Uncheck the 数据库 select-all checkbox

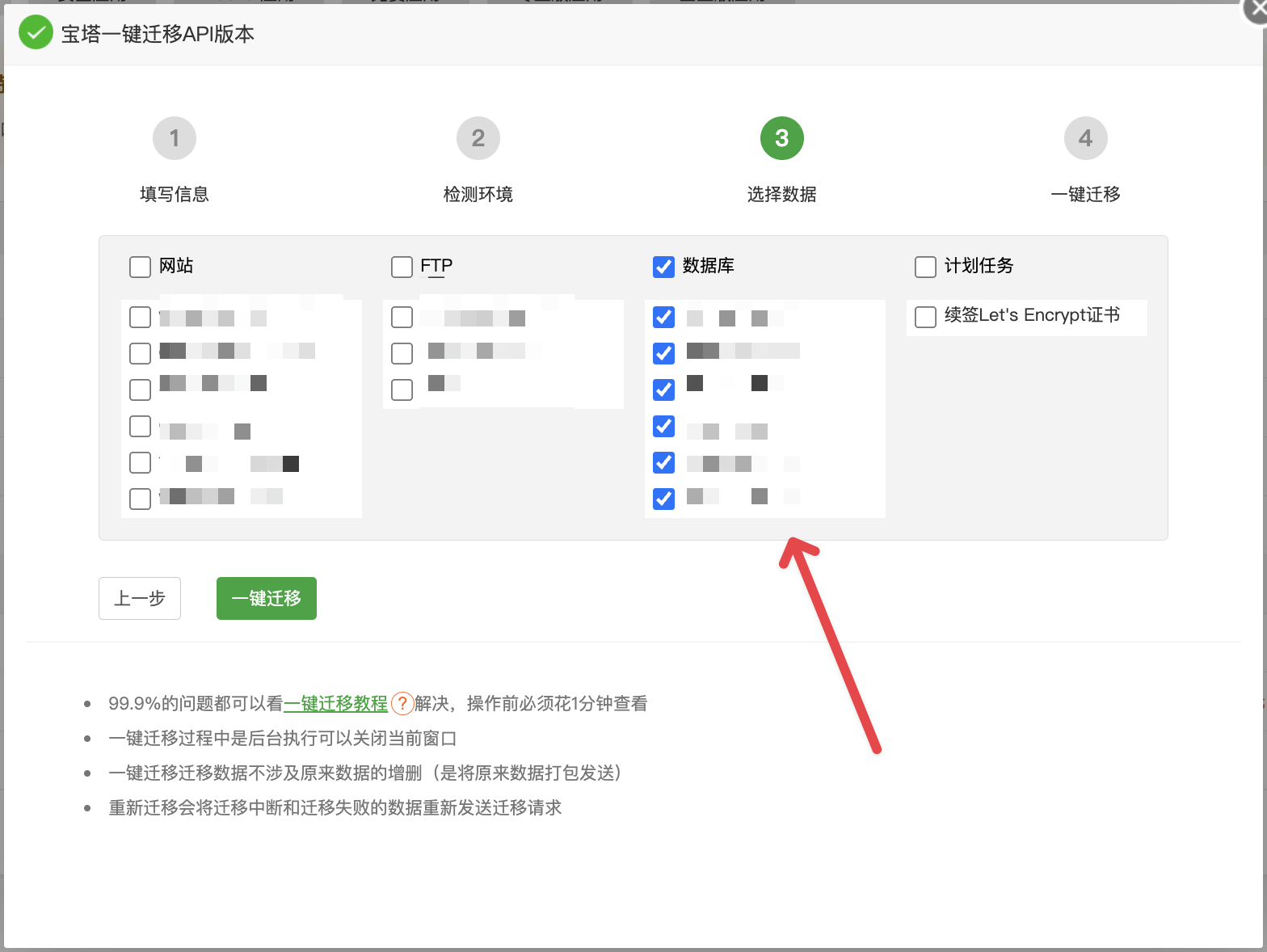coord(663,267)
